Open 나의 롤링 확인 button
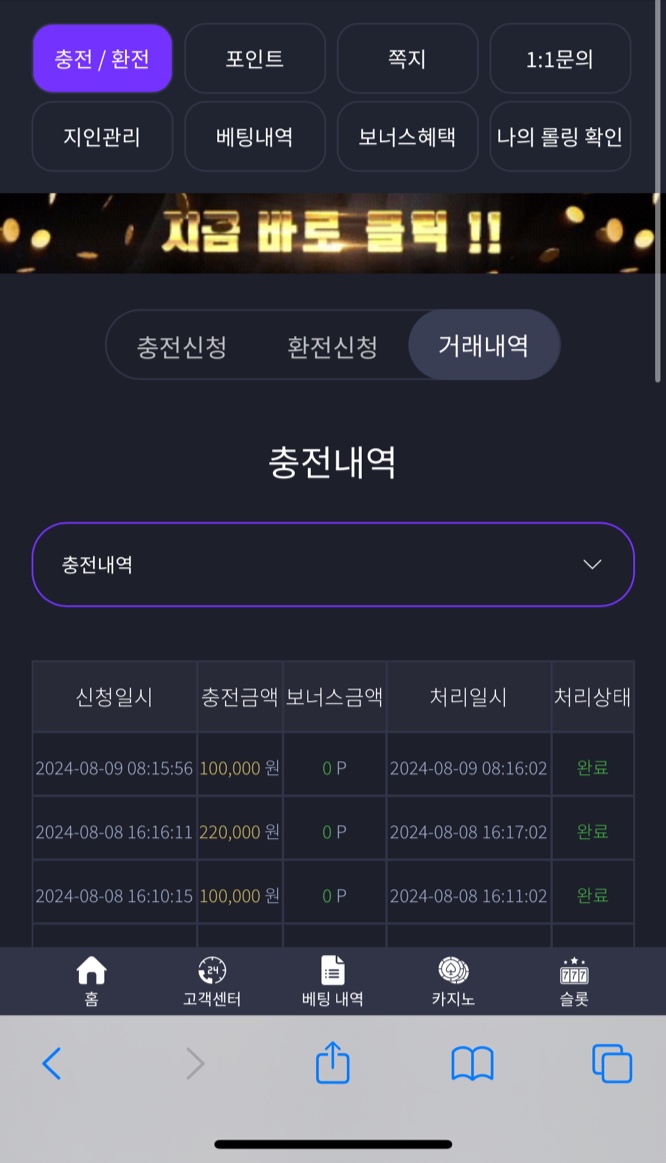 coord(560,136)
